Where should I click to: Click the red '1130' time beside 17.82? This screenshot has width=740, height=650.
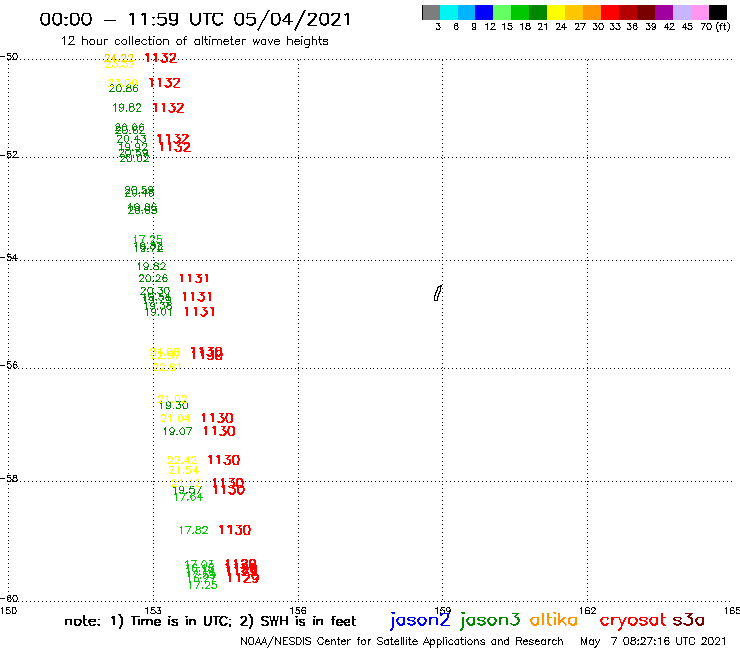[235, 530]
